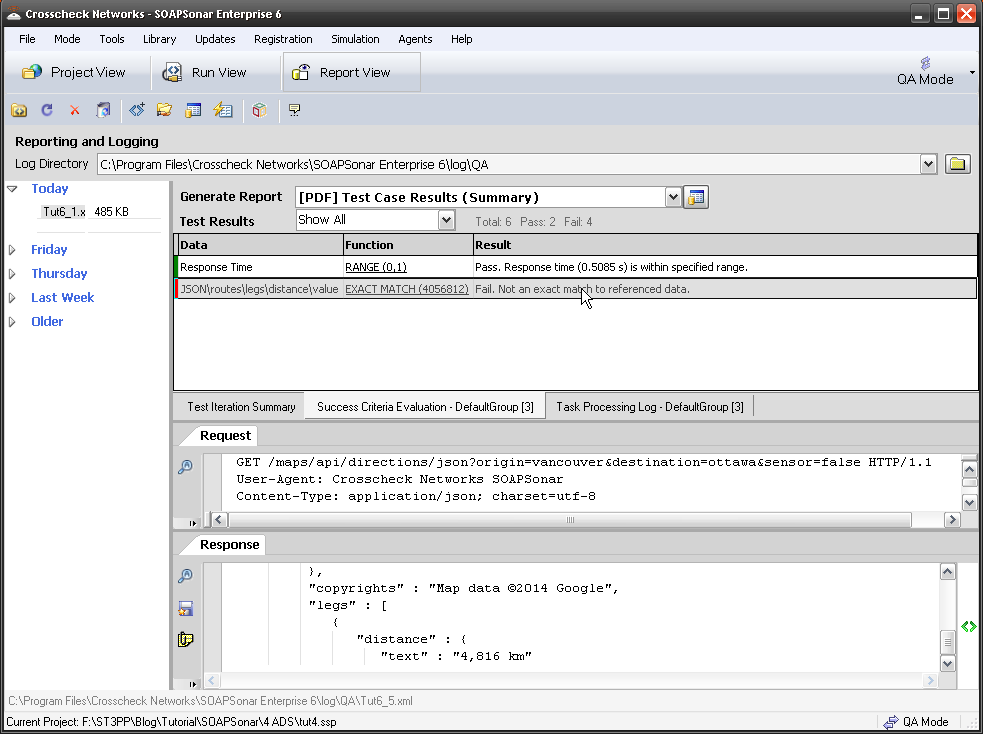
Task: Open the Registration menu
Action: [x=283, y=39]
